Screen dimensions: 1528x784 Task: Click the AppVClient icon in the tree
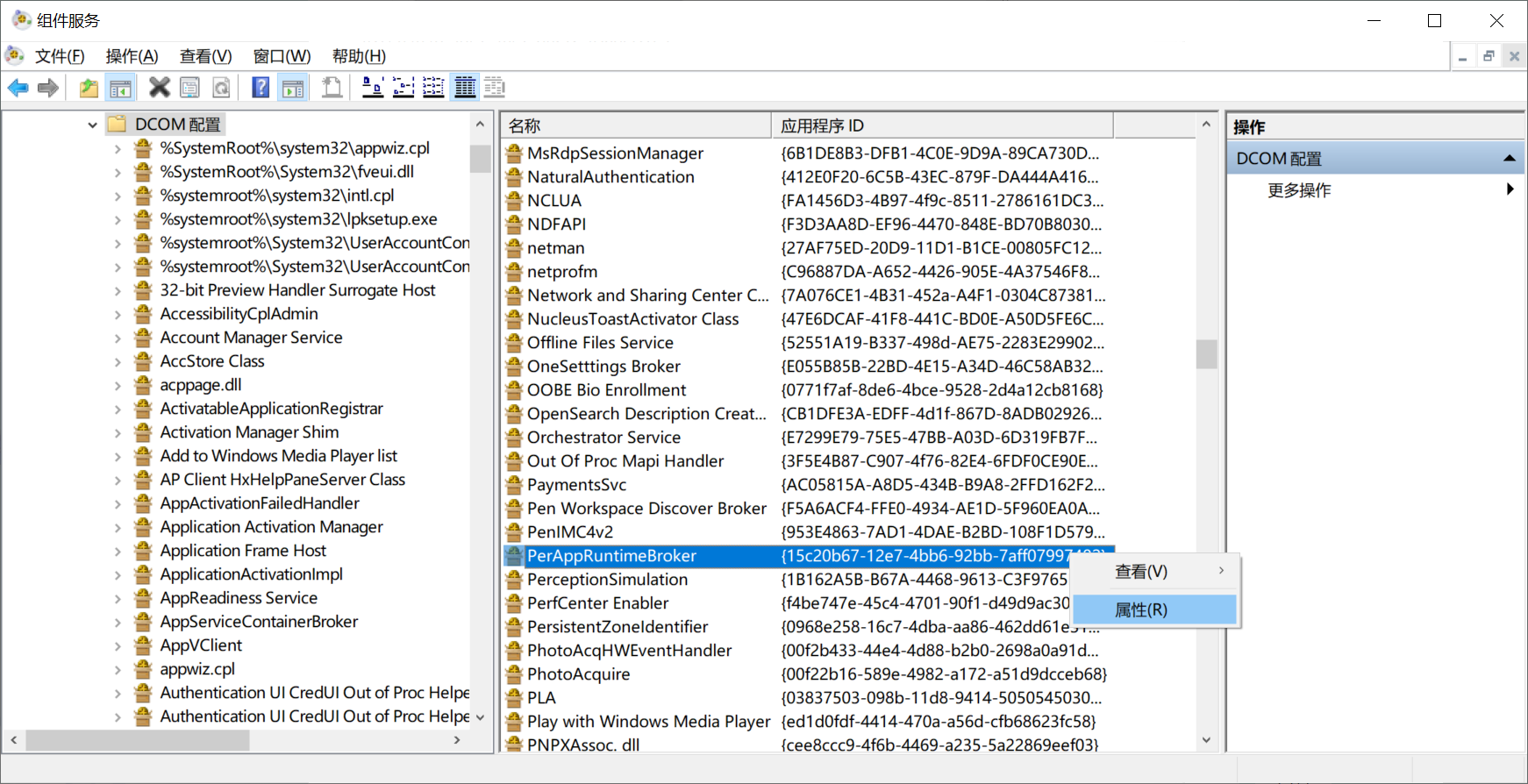pos(143,645)
